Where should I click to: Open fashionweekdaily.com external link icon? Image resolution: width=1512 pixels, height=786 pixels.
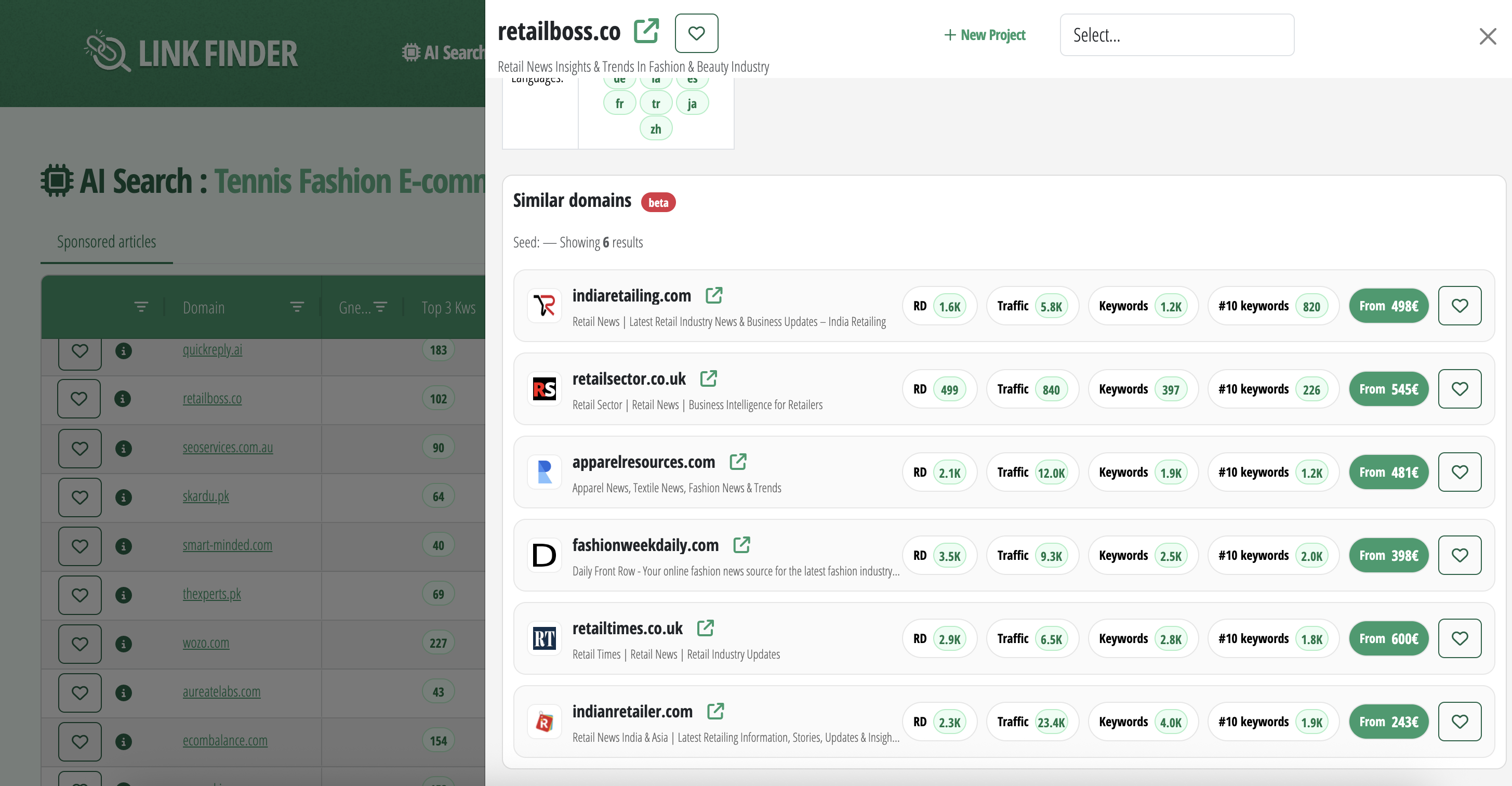coord(741,545)
